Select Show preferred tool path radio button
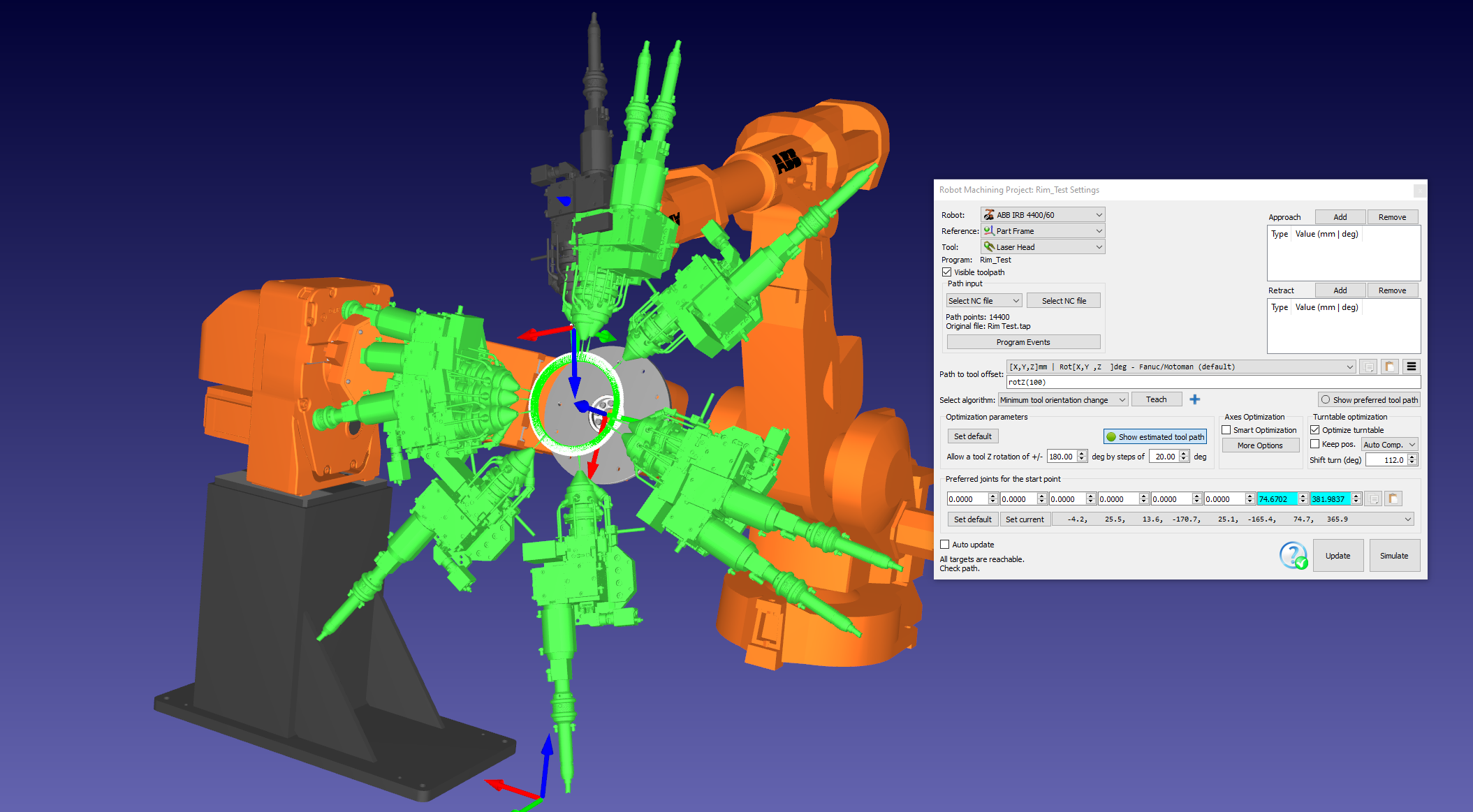This screenshot has width=1473, height=812. [1325, 400]
